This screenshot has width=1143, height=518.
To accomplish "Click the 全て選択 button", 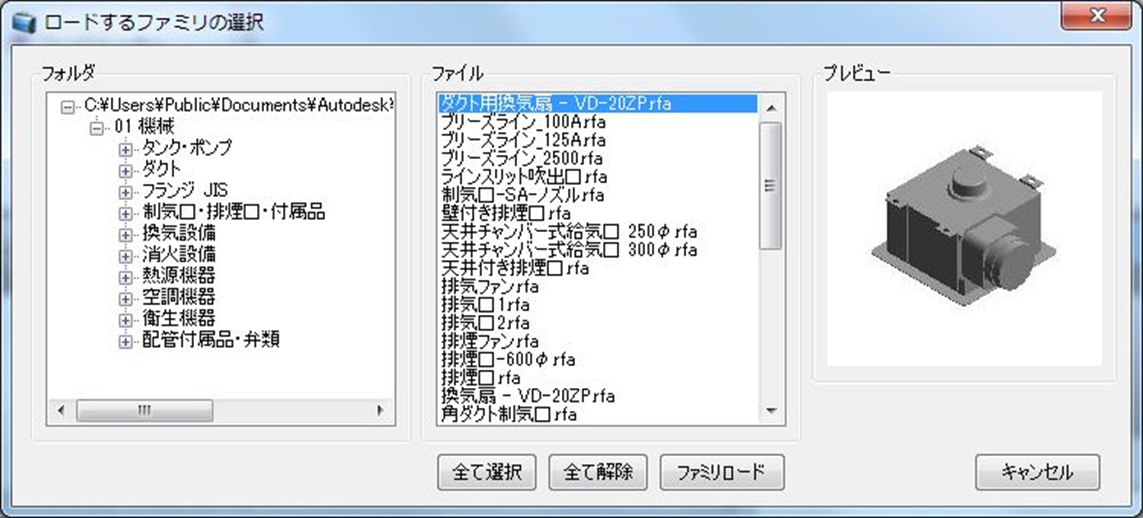I will click(487, 472).
